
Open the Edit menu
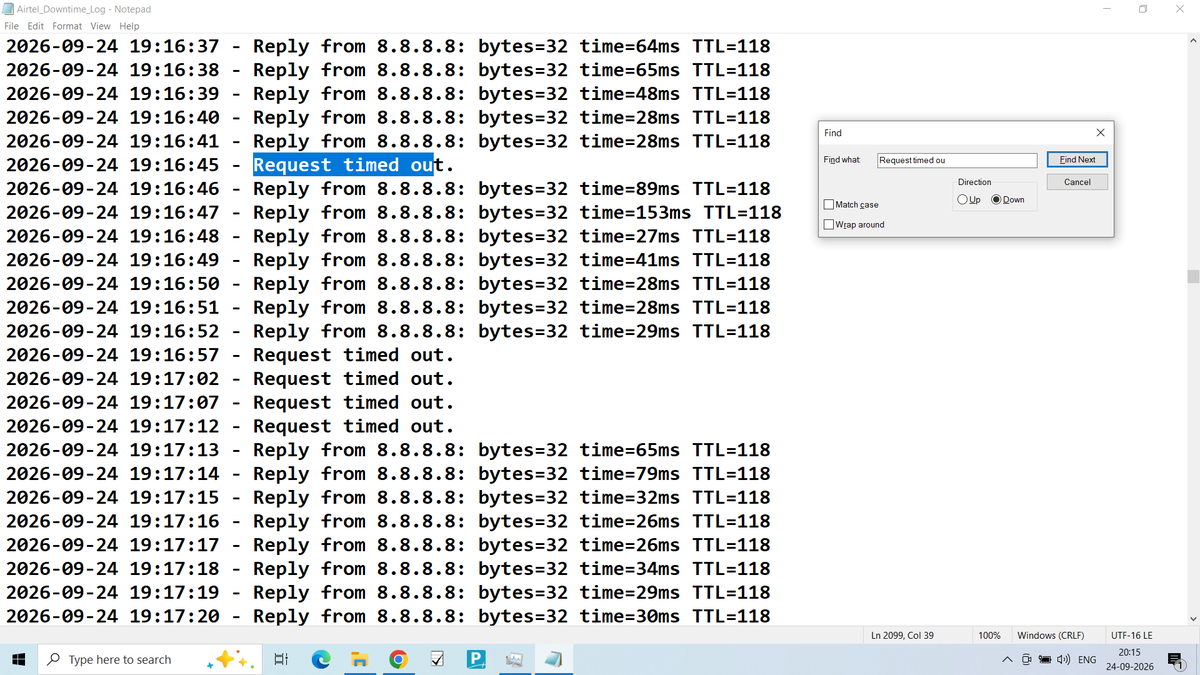[36, 26]
